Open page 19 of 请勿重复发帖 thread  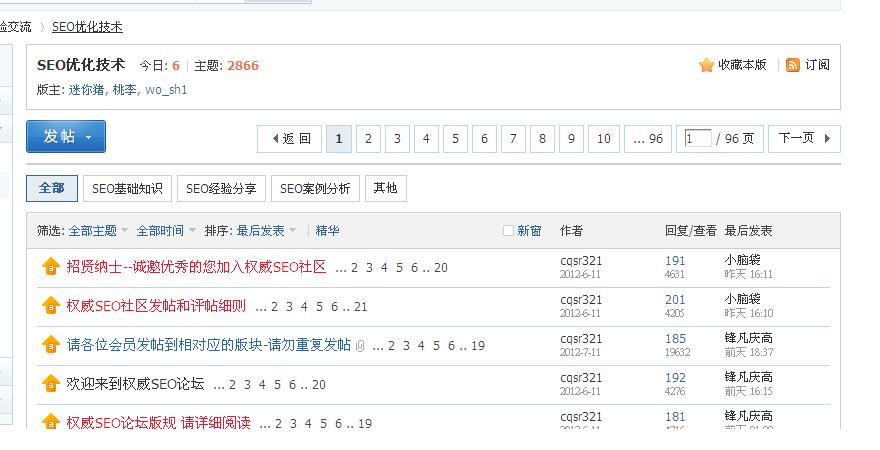[478, 346]
